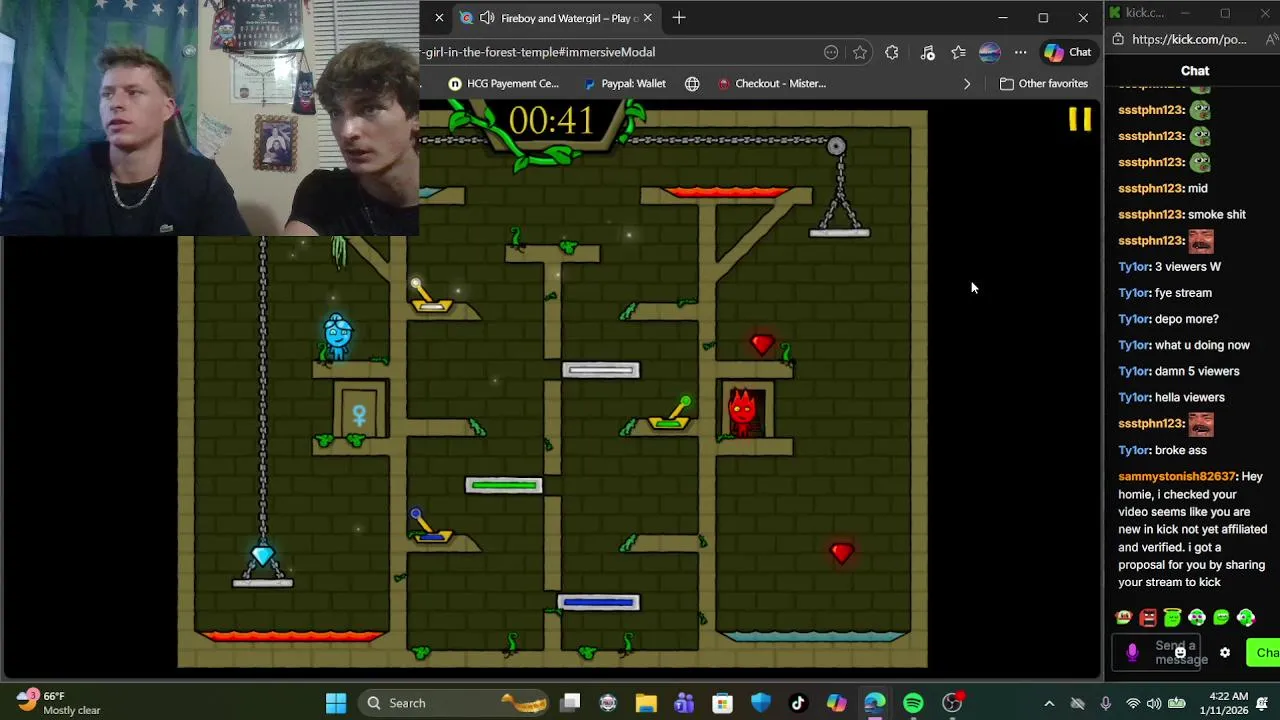Image resolution: width=1280 pixels, height=720 pixels.
Task: Click the purple microphone icon in chat input
Action: [x=1132, y=653]
